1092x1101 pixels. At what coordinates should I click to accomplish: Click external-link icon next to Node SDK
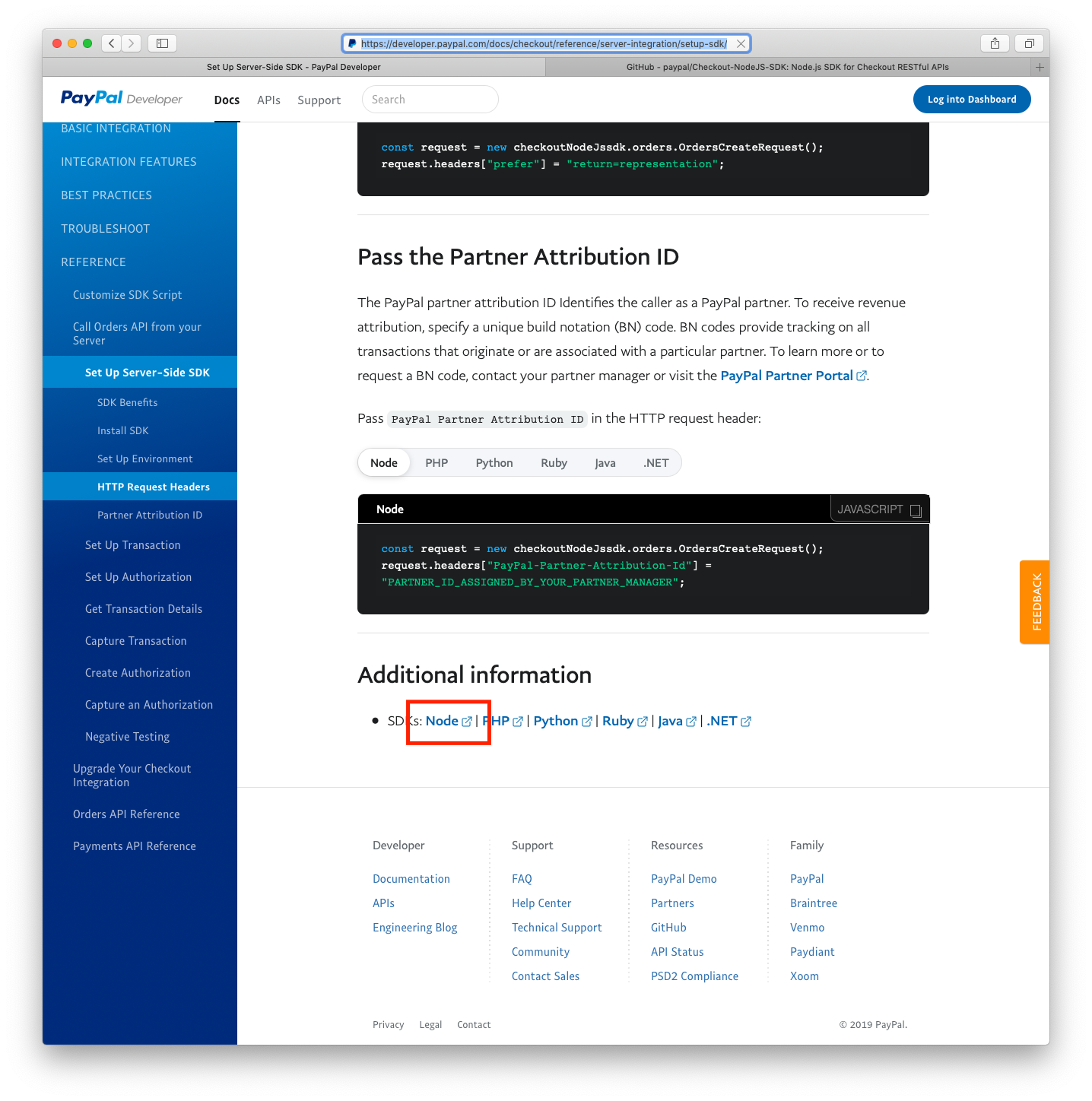[x=467, y=722]
